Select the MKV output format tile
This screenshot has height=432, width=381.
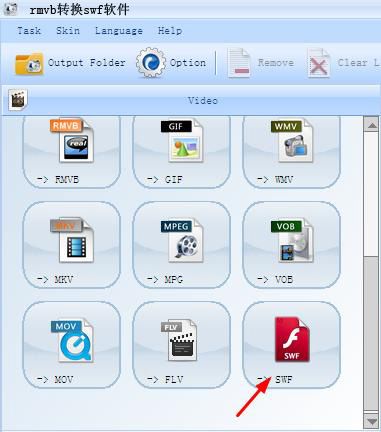(x=72, y=245)
